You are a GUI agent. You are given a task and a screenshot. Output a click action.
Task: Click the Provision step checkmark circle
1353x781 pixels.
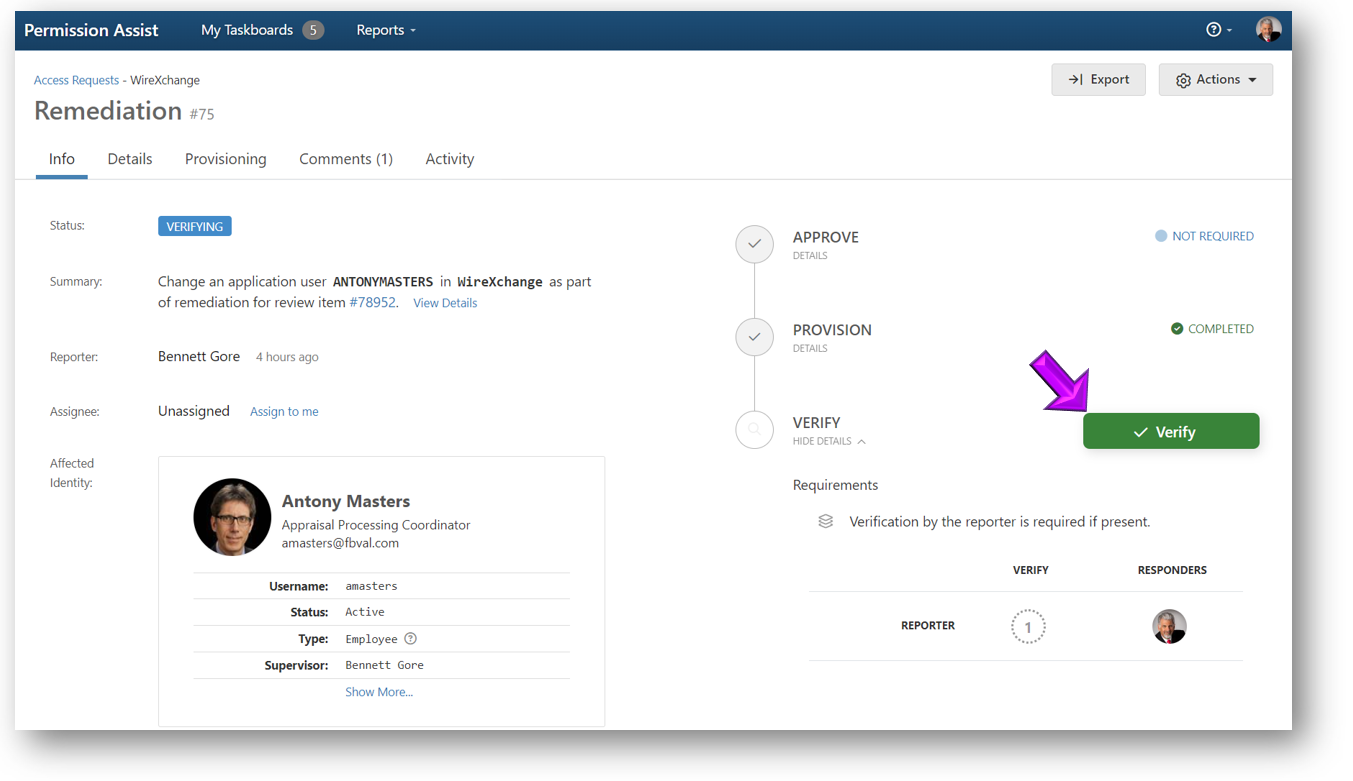[754, 337]
